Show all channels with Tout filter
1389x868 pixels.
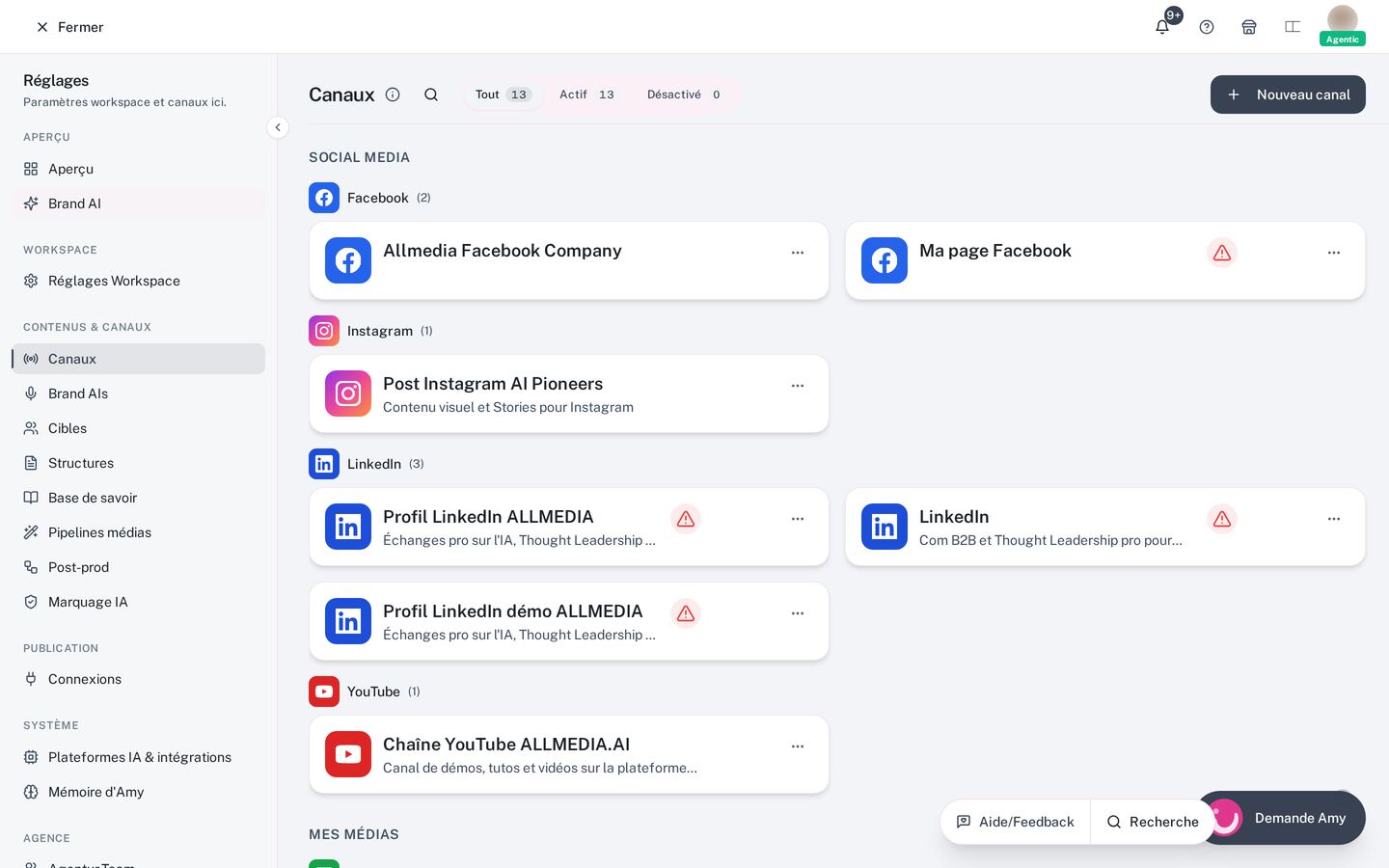coord(504,95)
